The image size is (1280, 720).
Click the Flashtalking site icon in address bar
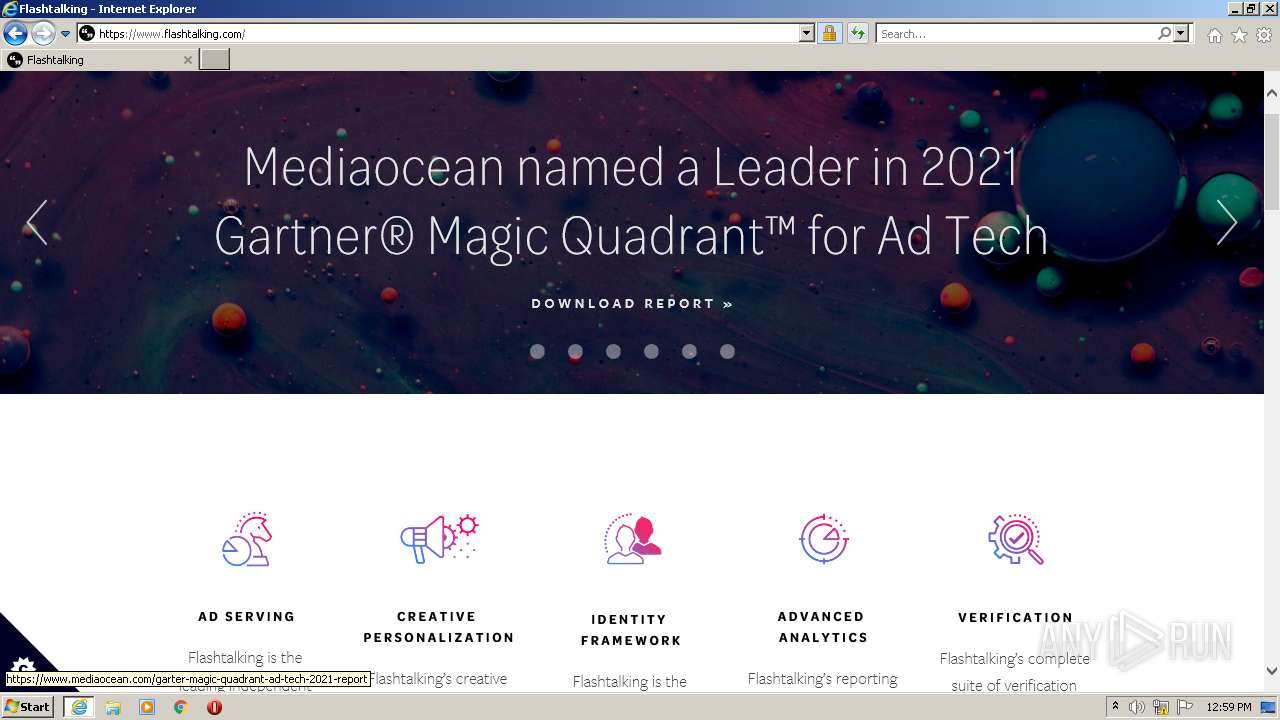click(x=87, y=34)
